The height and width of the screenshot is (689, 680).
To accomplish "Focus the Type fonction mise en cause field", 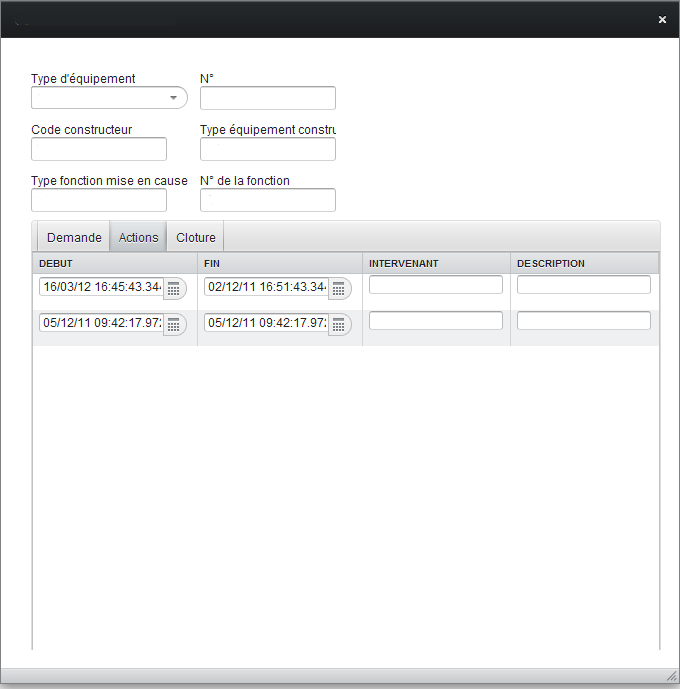I will [99, 201].
